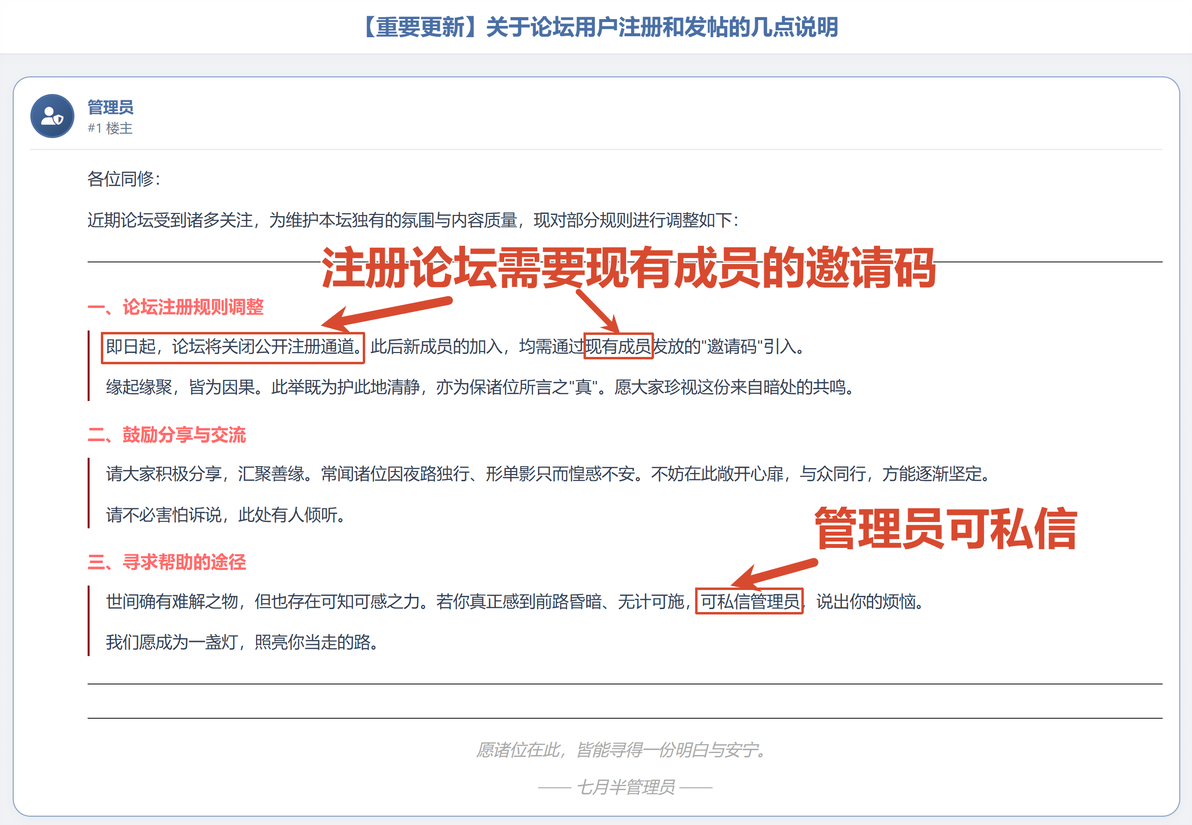Click the heading 三、寻求帮助的途径
The width and height of the screenshot is (1192, 825).
(x=166, y=563)
